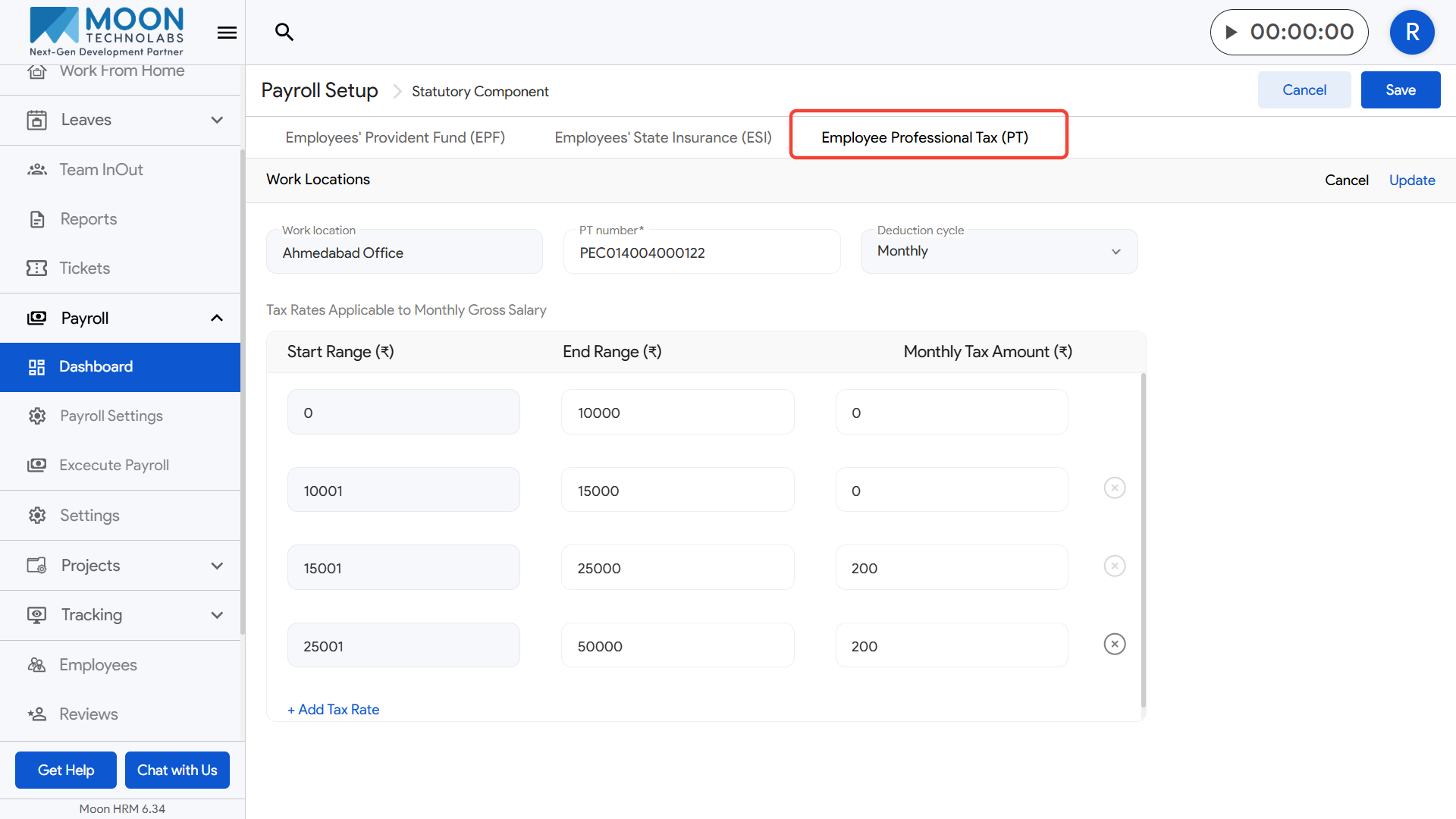Remove the 25001 to 50000 tax row
Image resolution: width=1456 pixels, height=819 pixels.
click(1114, 645)
